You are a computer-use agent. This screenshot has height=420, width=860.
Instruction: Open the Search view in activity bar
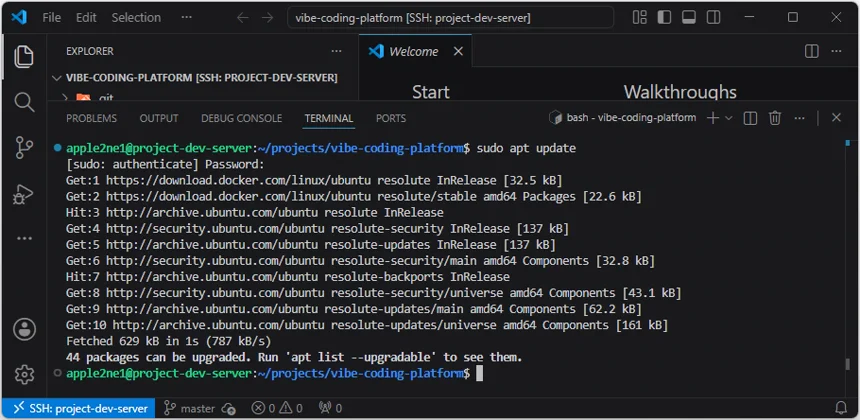click(24, 102)
